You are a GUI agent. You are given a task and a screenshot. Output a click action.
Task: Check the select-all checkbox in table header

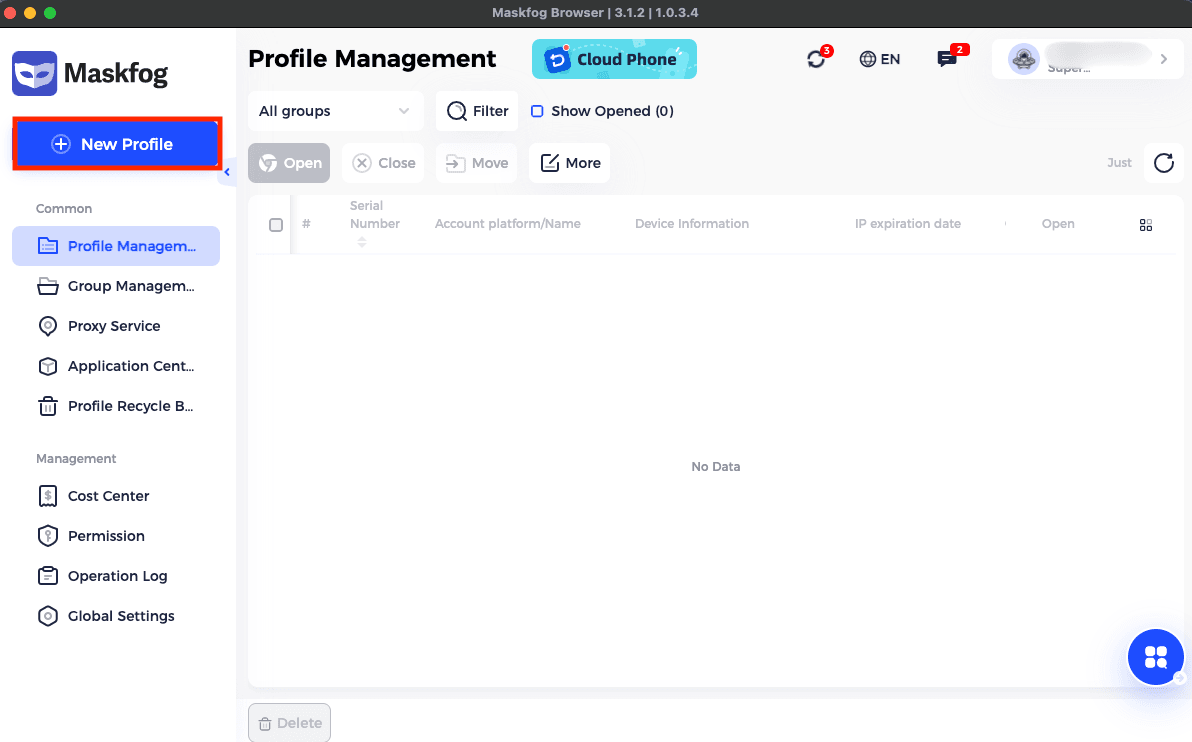pos(275,224)
